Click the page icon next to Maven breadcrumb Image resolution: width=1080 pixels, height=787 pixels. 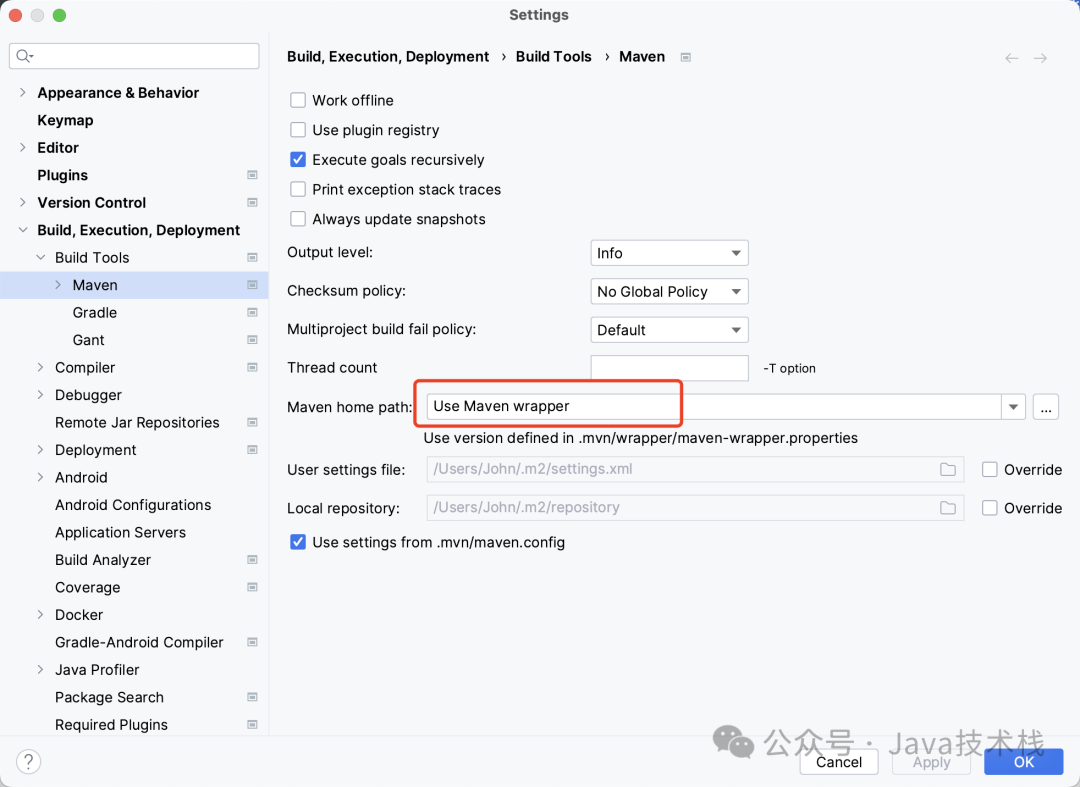tap(685, 57)
